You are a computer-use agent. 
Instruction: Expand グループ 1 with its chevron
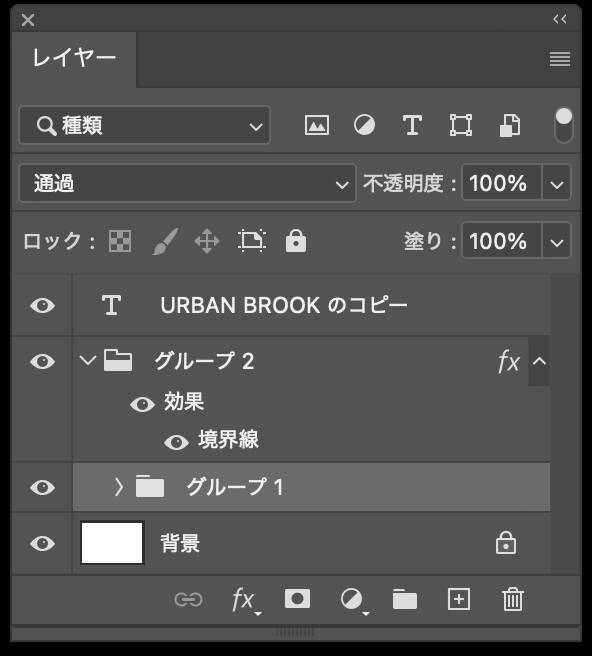(119, 487)
